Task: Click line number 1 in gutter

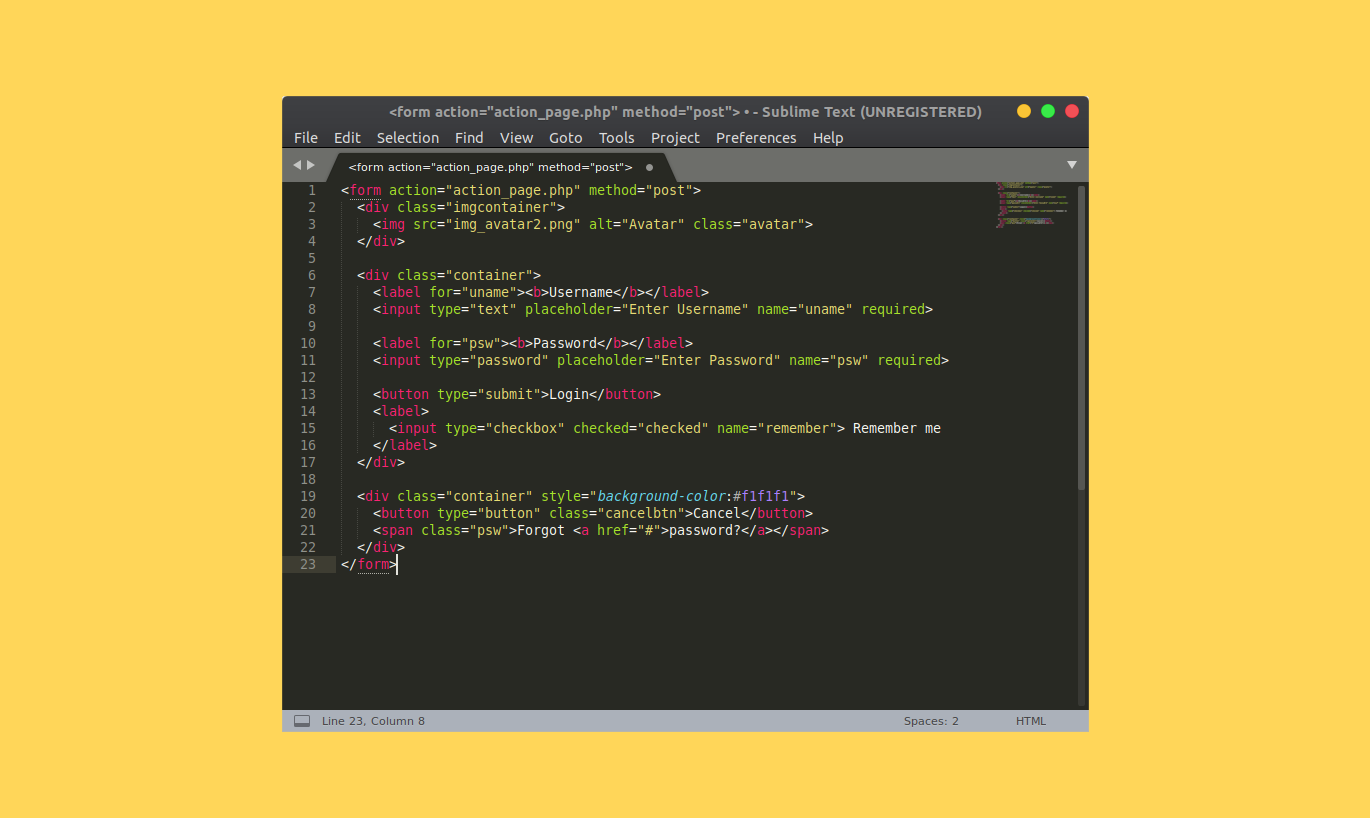Action: [312, 190]
